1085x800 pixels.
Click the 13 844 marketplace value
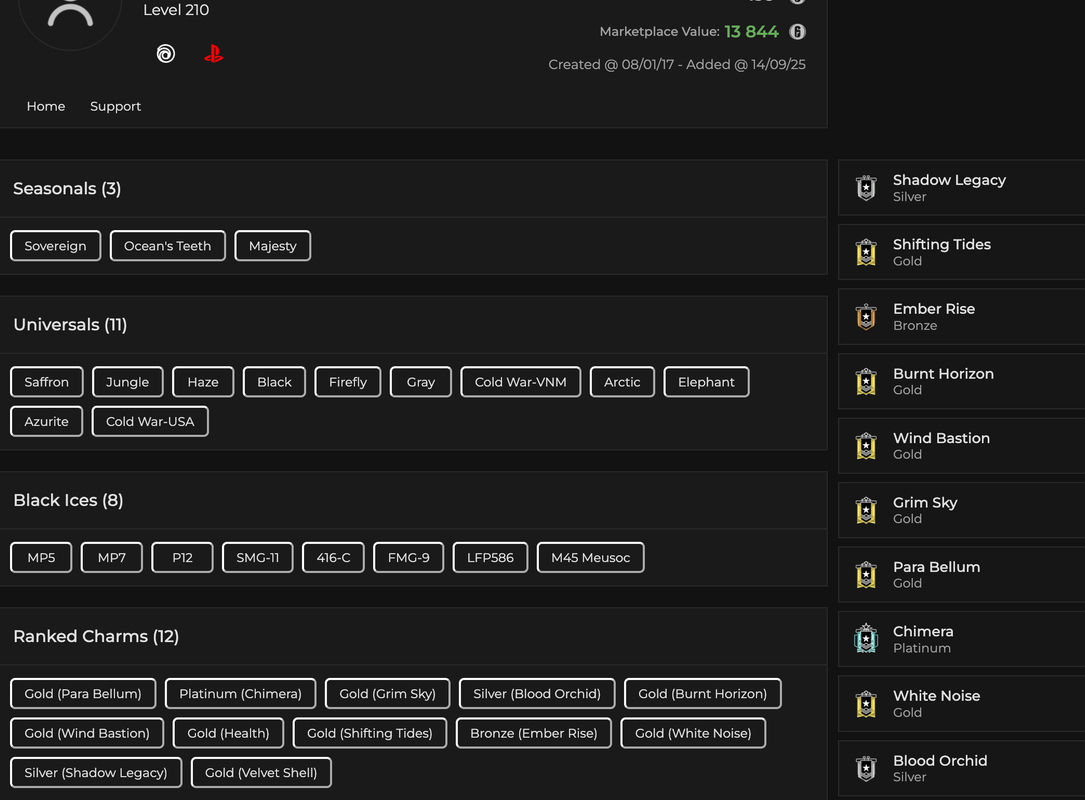tap(751, 32)
